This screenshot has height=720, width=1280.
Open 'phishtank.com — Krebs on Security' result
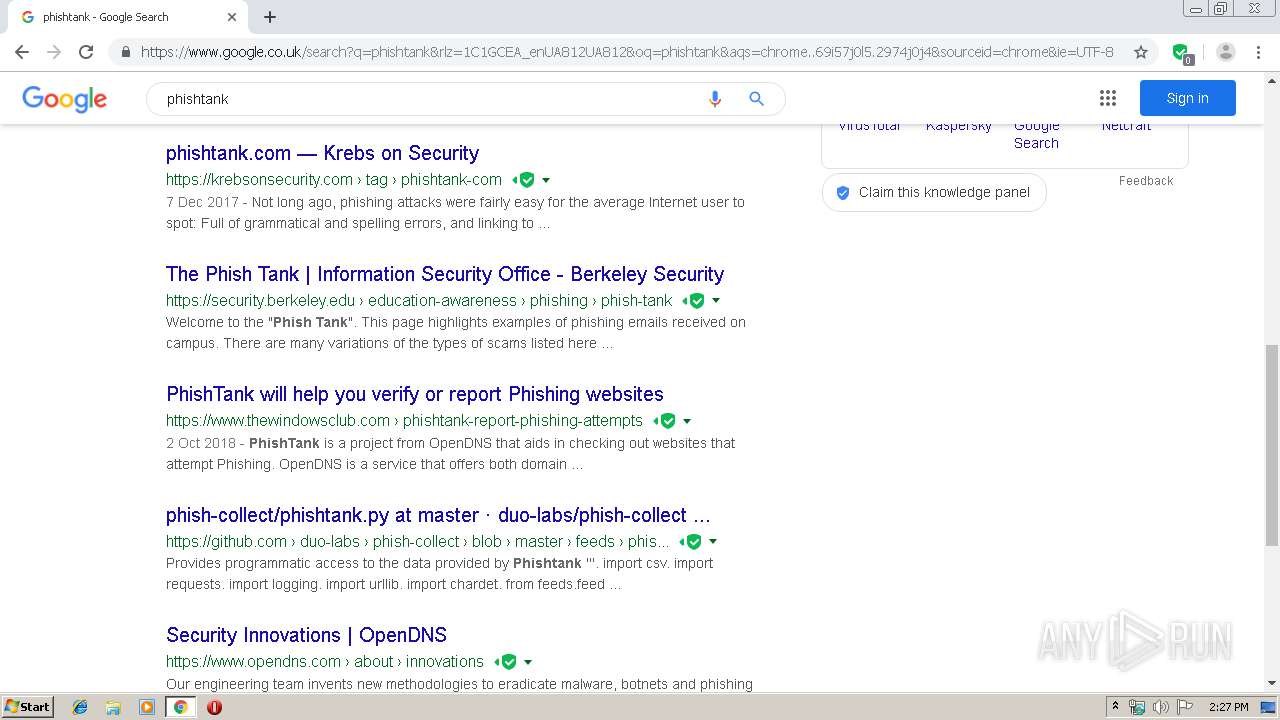tap(322, 153)
